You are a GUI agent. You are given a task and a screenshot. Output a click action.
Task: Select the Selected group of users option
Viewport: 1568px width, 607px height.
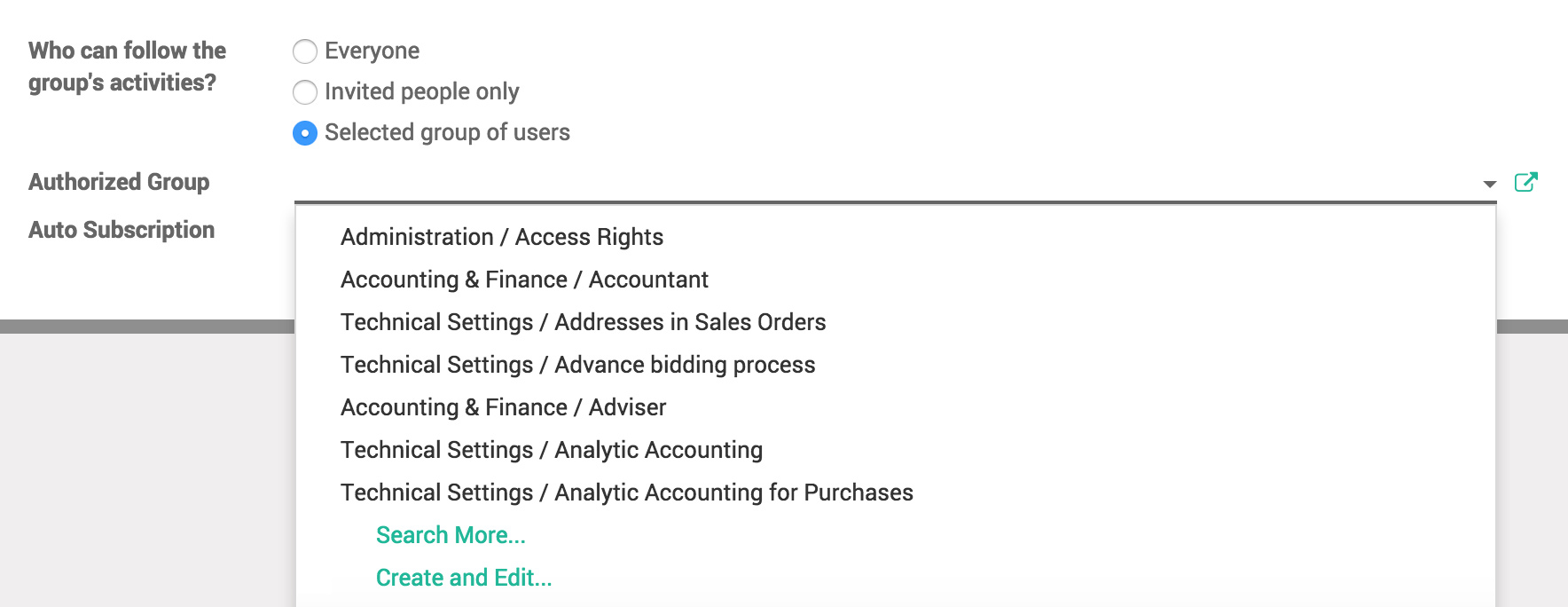pos(305,132)
